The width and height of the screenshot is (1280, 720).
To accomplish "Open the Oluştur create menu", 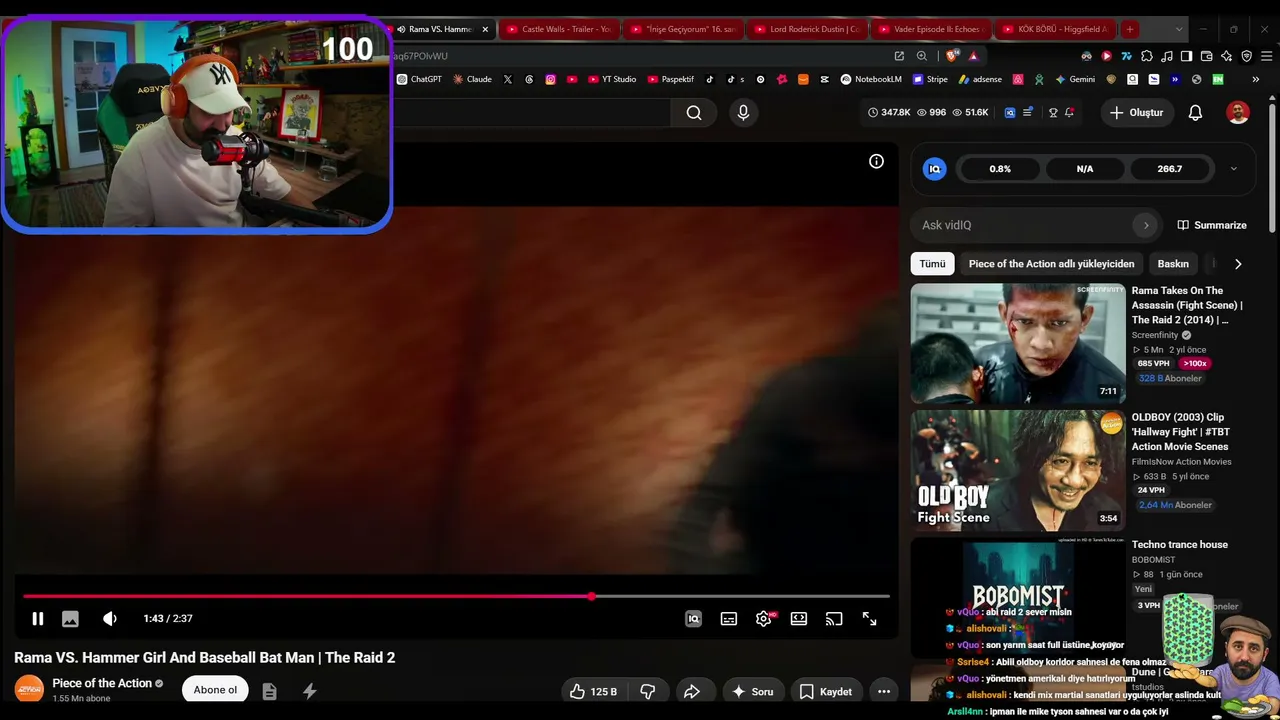I will (x=1136, y=113).
